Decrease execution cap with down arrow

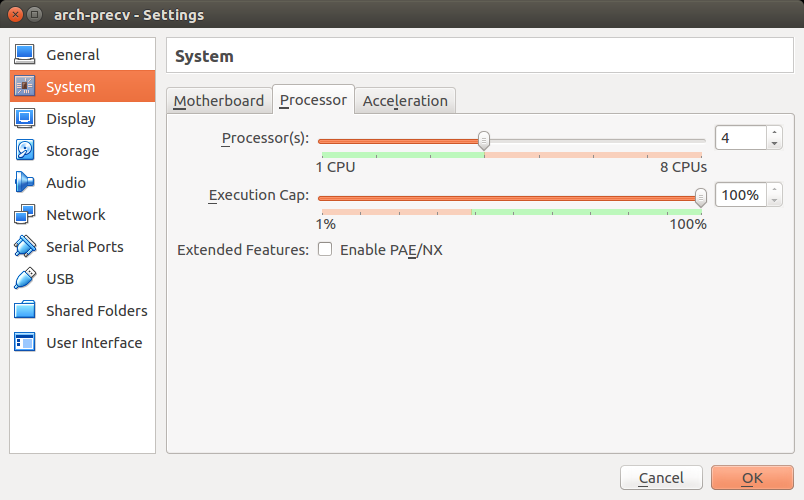(x=774, y=201)
